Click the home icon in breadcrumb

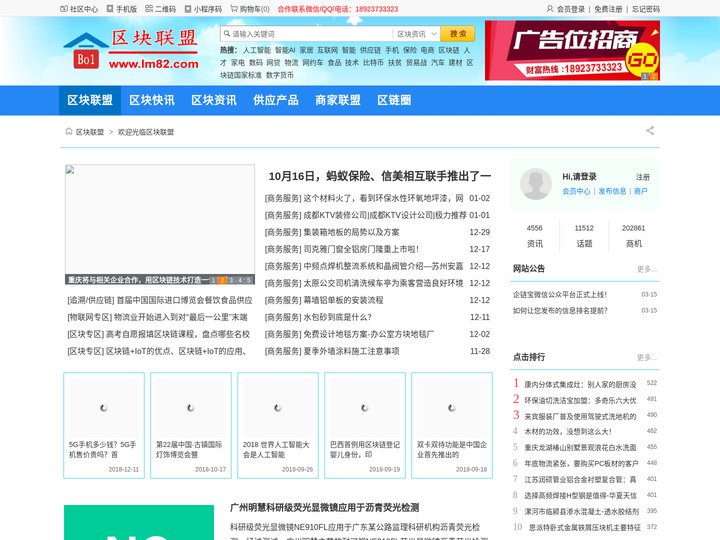69,132
